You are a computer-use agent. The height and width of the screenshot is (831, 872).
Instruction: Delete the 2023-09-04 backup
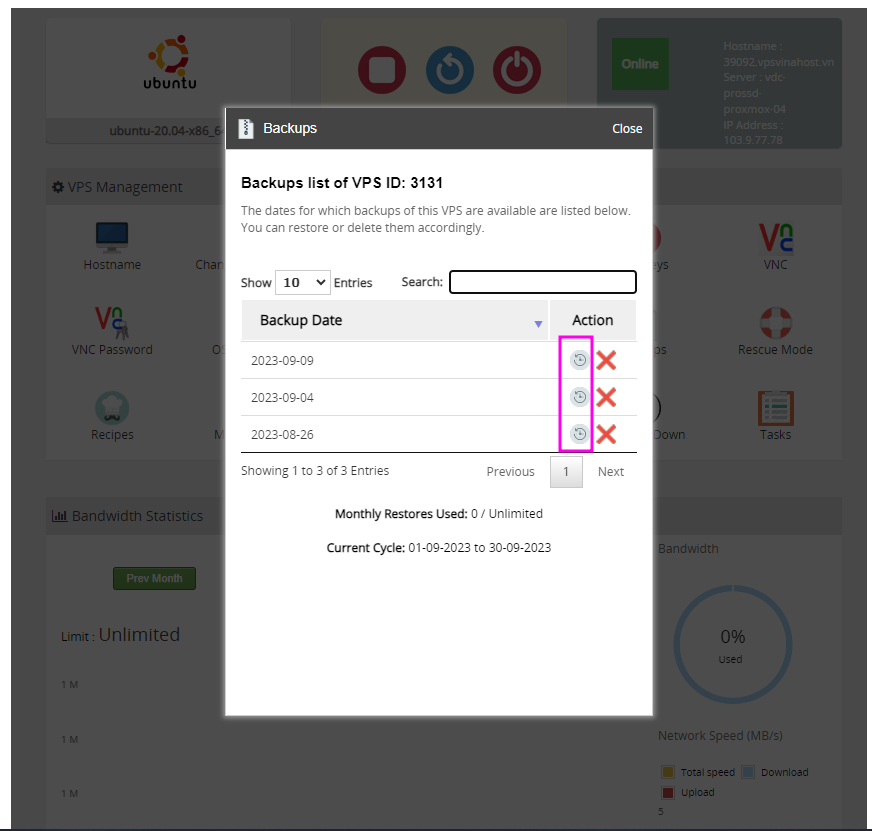(x=606, y=397)
